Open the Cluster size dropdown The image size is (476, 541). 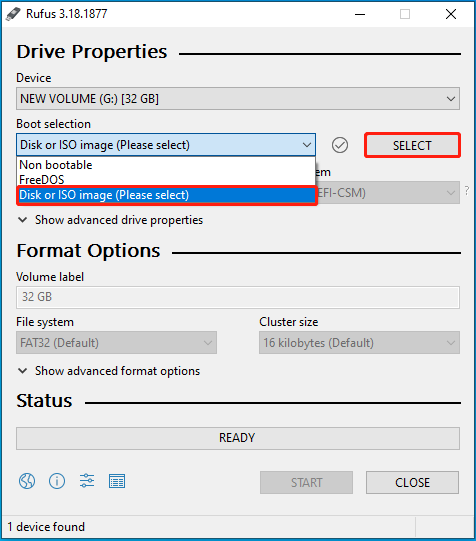pos(359,343)
